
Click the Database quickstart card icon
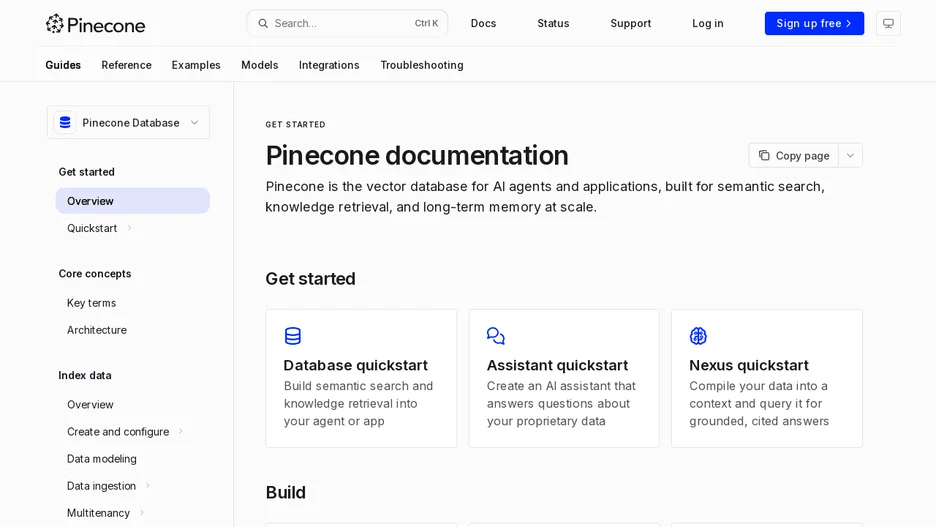[292, 336]
